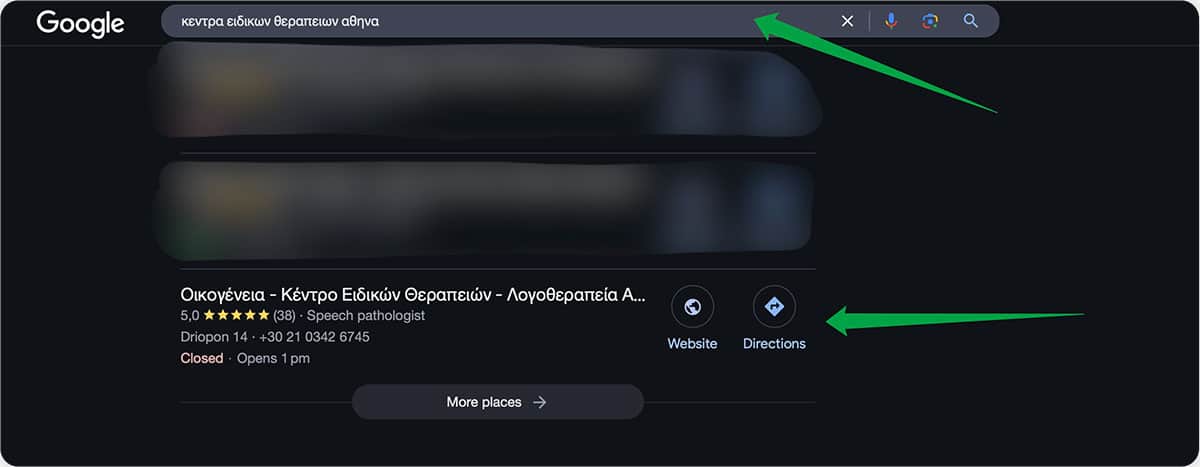Open the first blurred place result
The image size is (1200, 467).
tap(480, 95)
